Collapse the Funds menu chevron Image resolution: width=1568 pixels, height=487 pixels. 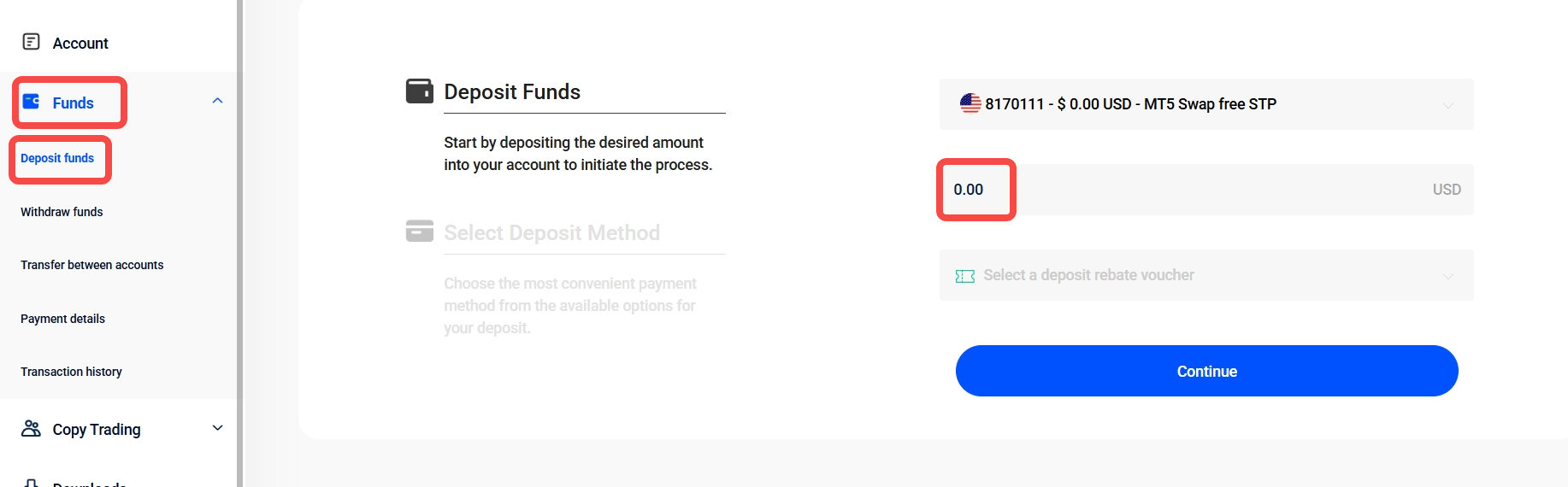pos(218,101)
